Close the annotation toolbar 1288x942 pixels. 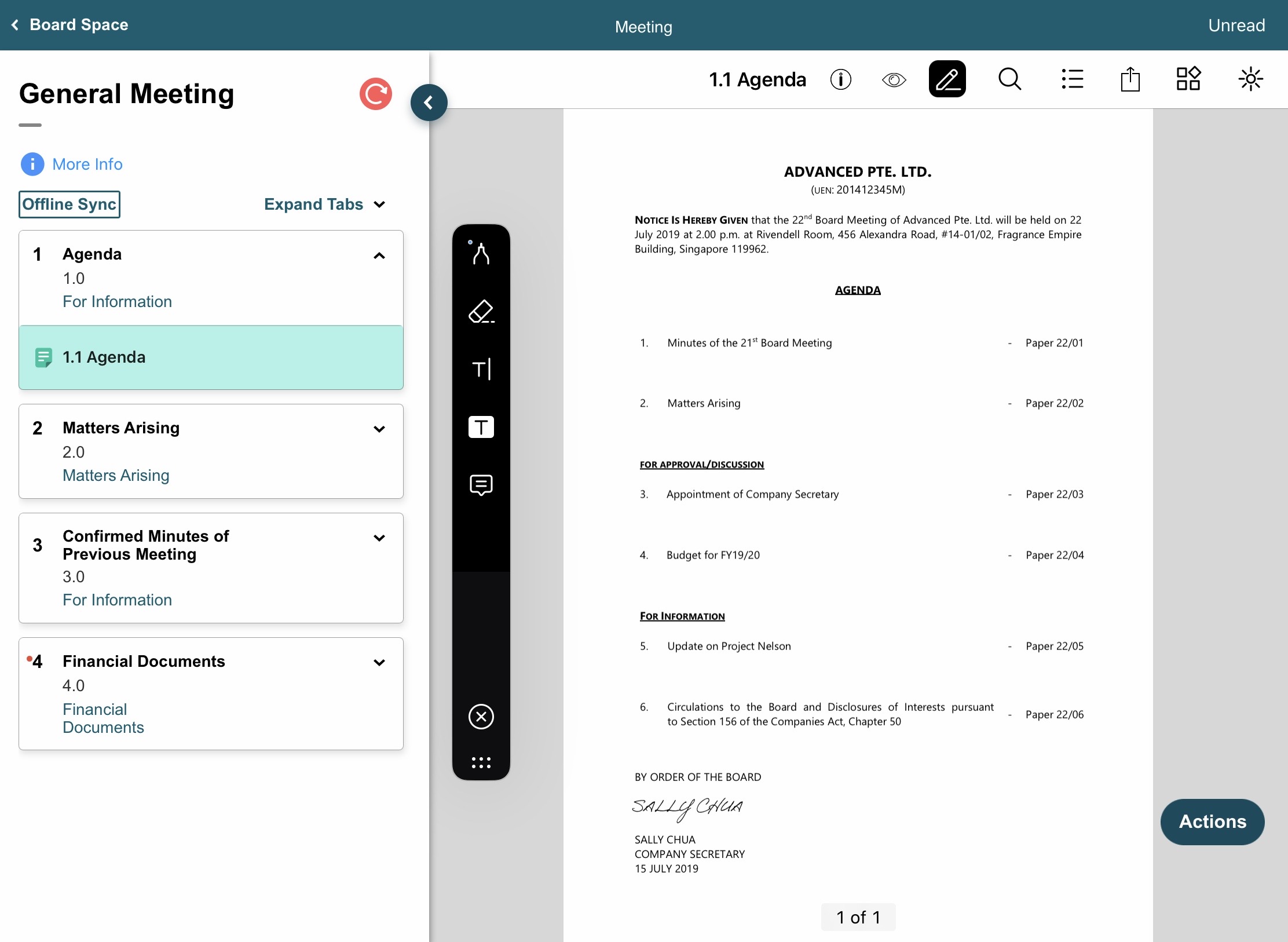click(481, 717)
